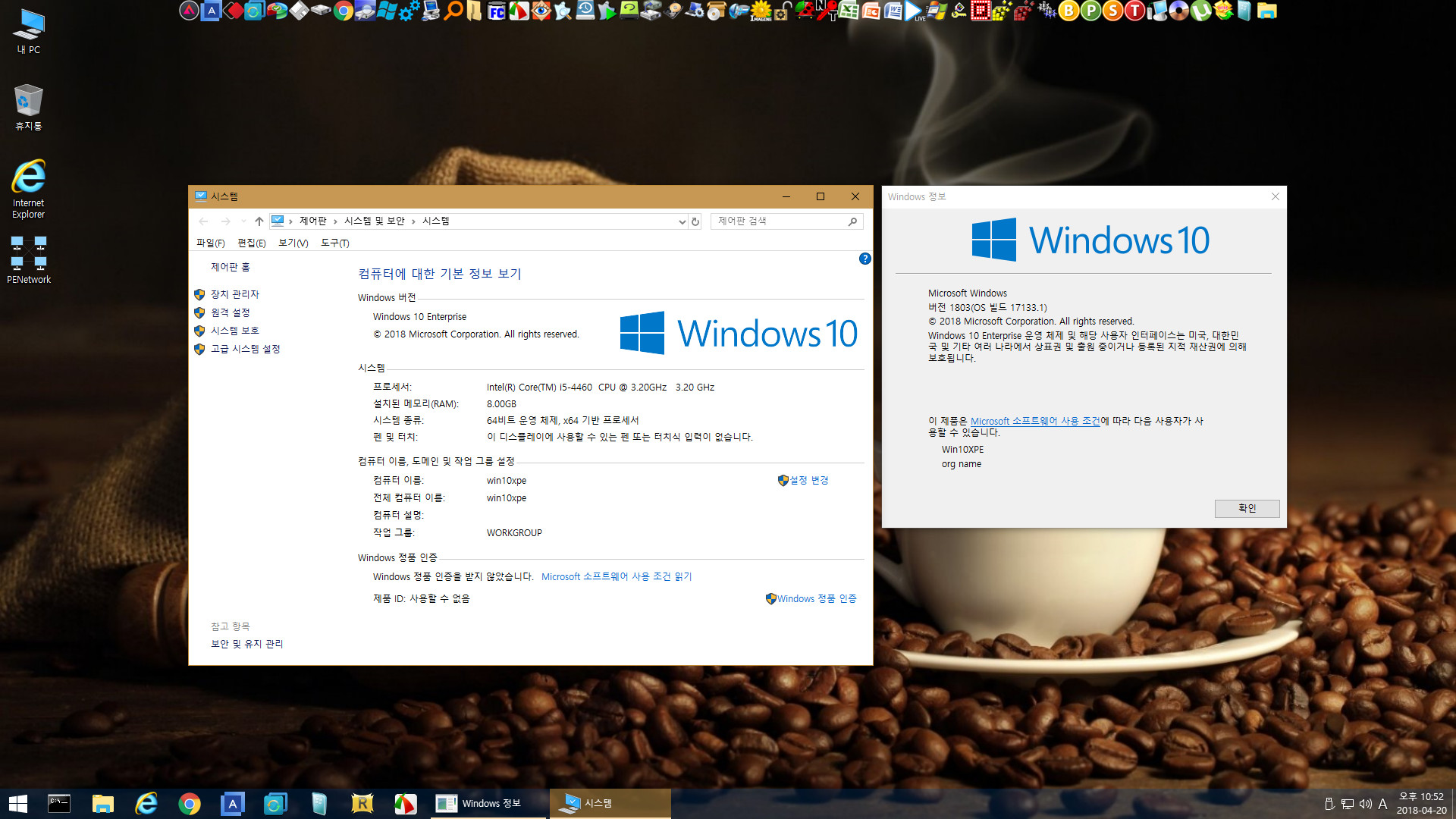Go up one level in System window
The height and width of the screenshot is (819, 1456).
coord(259,221)
